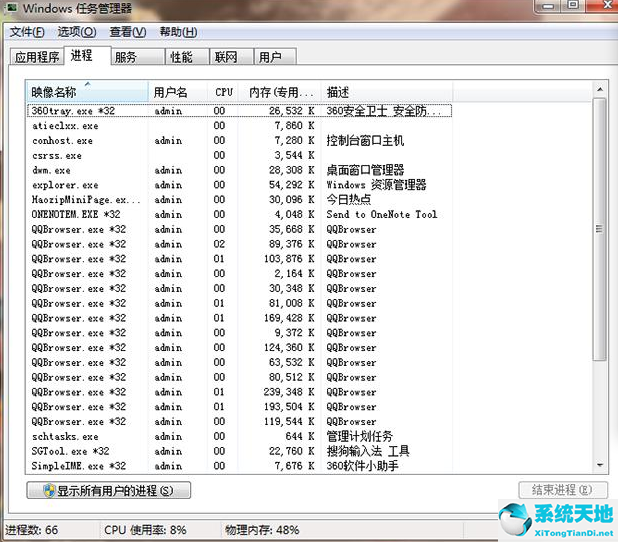The width and height of the screenshot is (618, 542).
Task: Click the Send to OneNote Tool description
Action: (382, 214)
